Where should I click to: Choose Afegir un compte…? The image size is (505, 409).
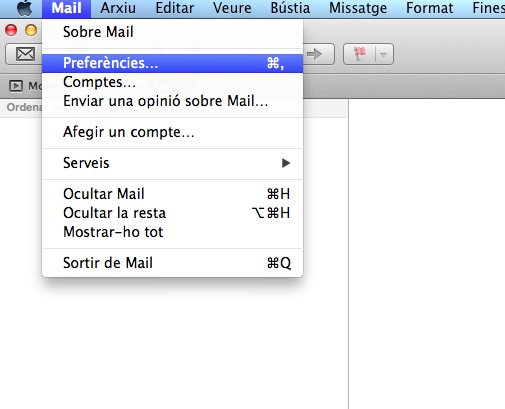coord(172,132)
